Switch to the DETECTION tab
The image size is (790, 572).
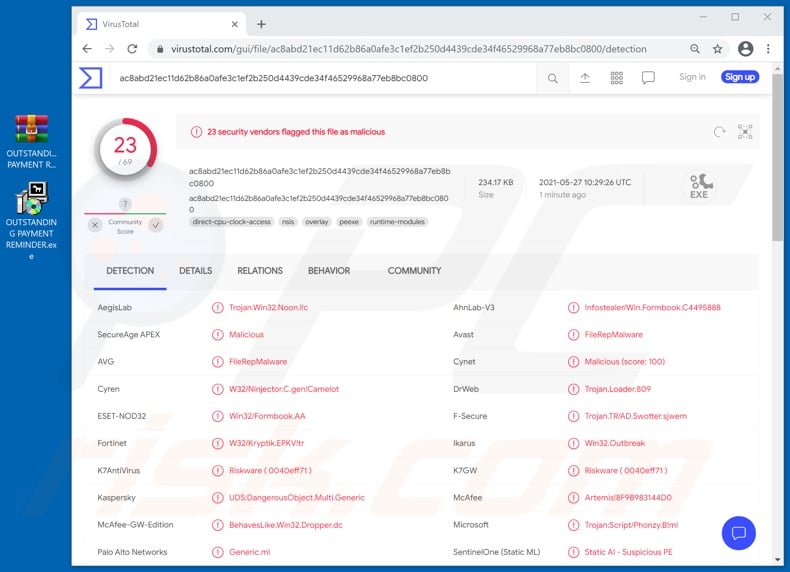coord(130,271)
